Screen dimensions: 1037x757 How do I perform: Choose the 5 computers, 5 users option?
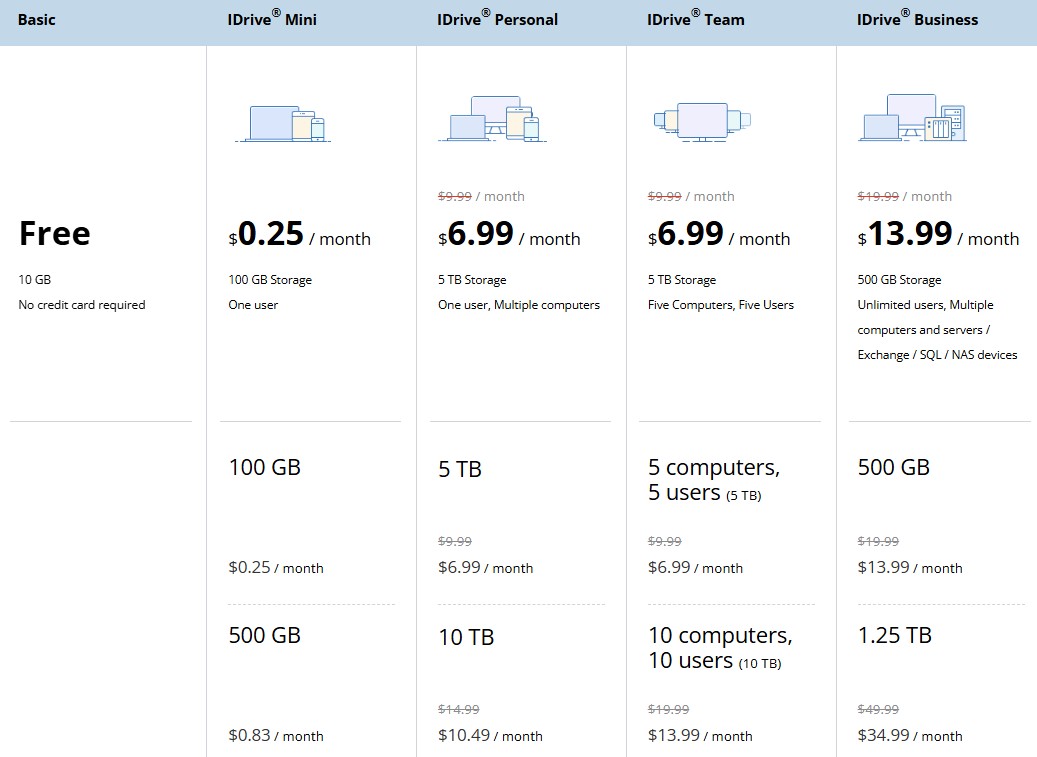[714, 480]
